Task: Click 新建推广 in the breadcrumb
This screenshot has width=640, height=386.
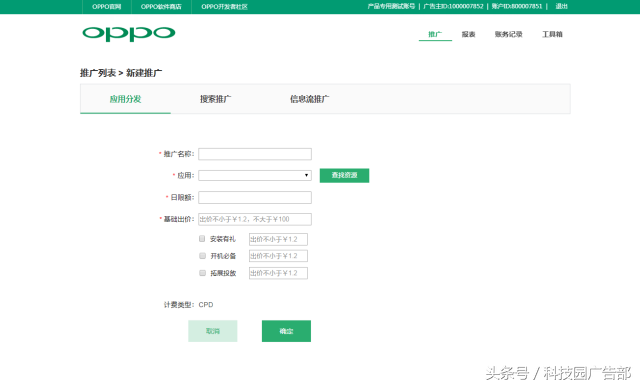Action: click(144, 73)
